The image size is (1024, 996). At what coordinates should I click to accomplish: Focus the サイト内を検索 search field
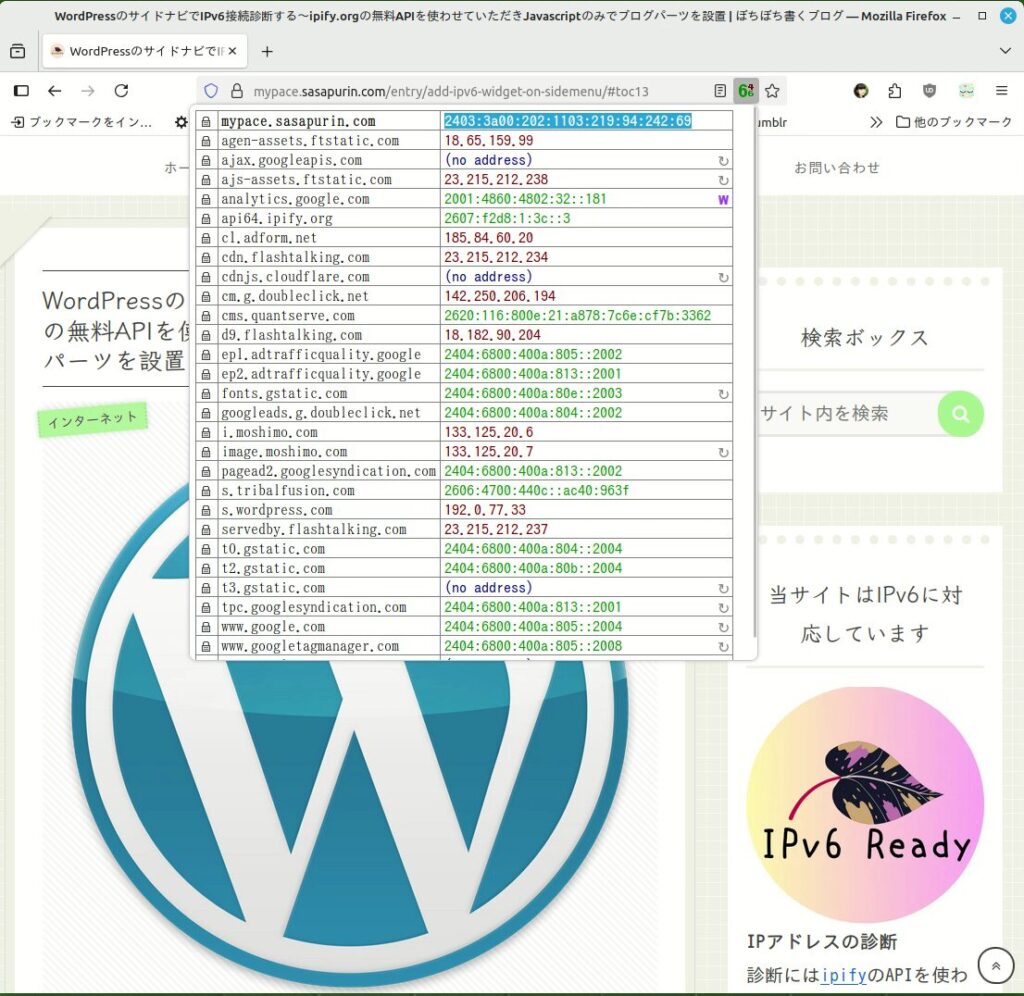pyautogui.click(x=842, y=413)
